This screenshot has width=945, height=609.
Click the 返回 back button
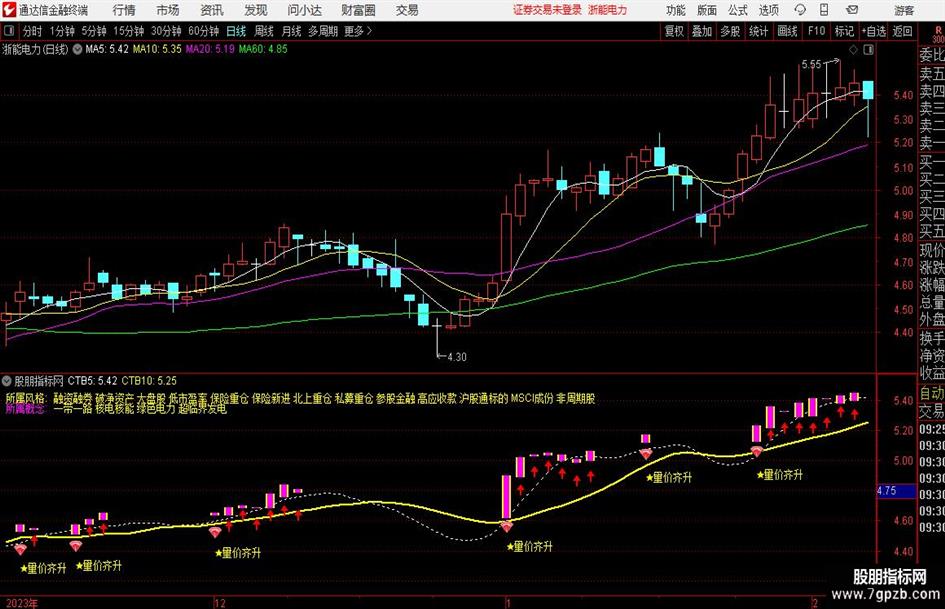[x=902, y=31]
